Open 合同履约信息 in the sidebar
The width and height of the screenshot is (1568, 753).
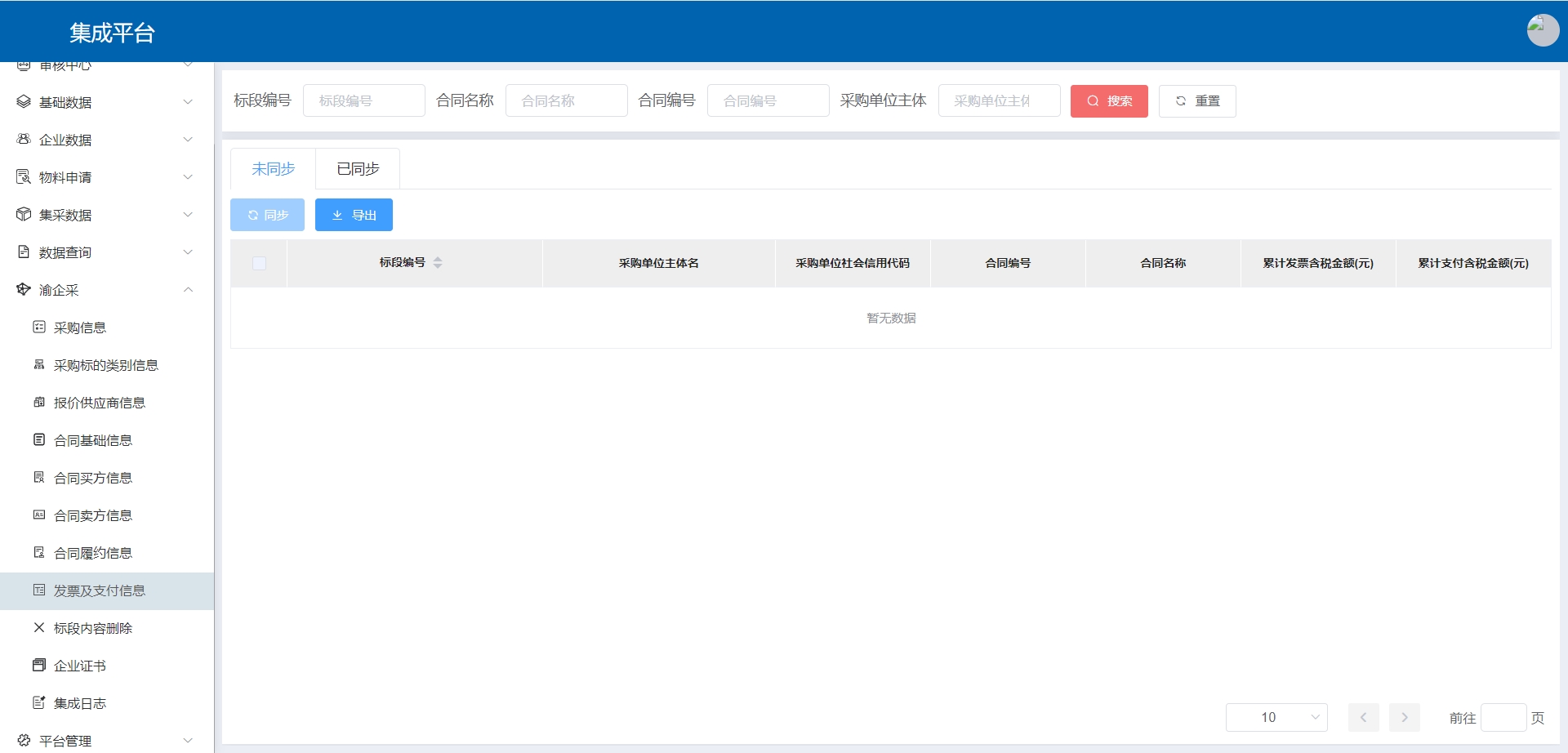coord(92,553)
